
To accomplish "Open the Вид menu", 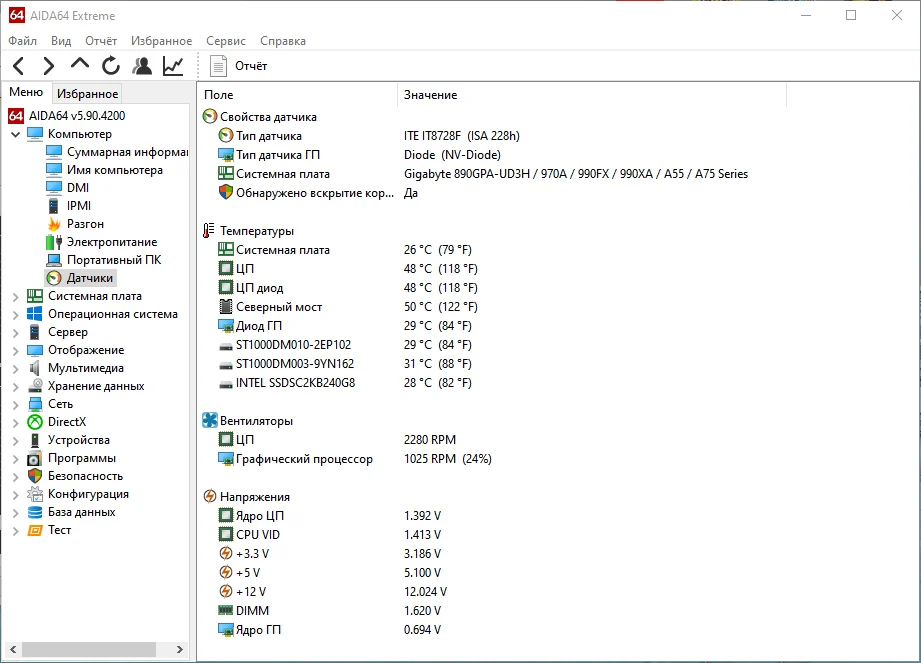I will pyautogui.click(x=61, y=41).
